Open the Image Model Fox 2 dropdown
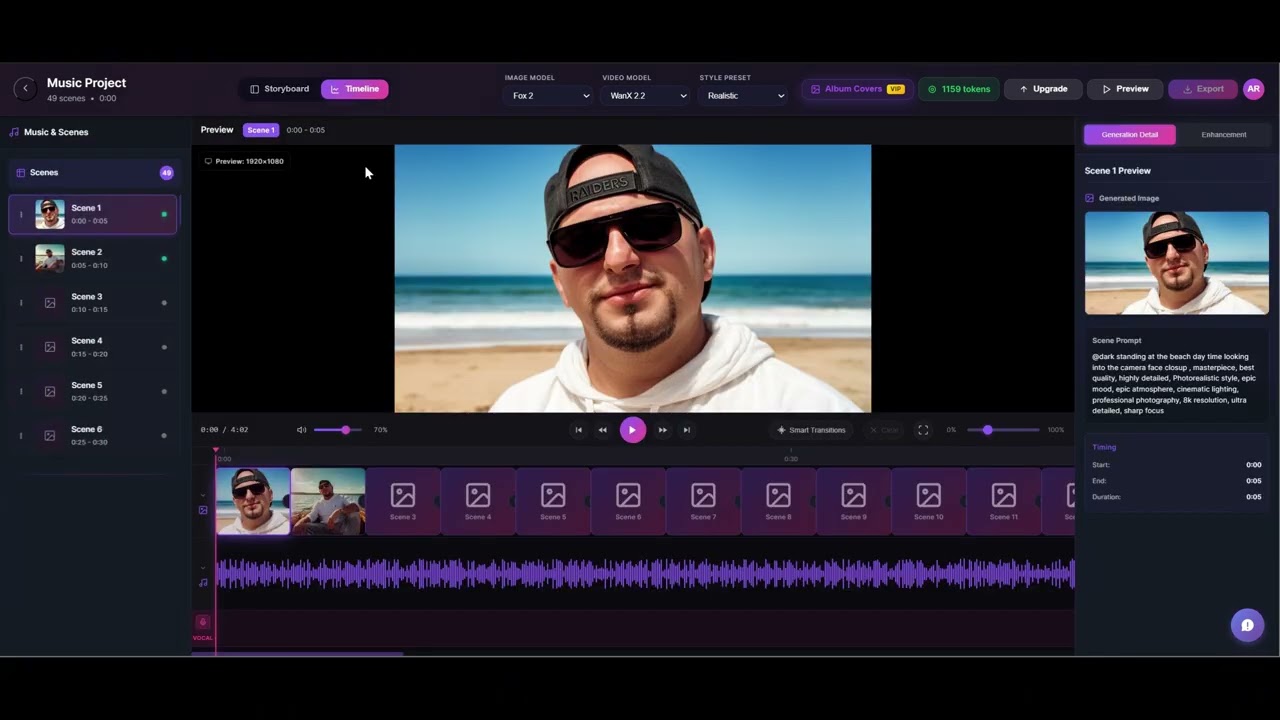The height and width of the screenshot is (720, 1280). tap(548, 96)
